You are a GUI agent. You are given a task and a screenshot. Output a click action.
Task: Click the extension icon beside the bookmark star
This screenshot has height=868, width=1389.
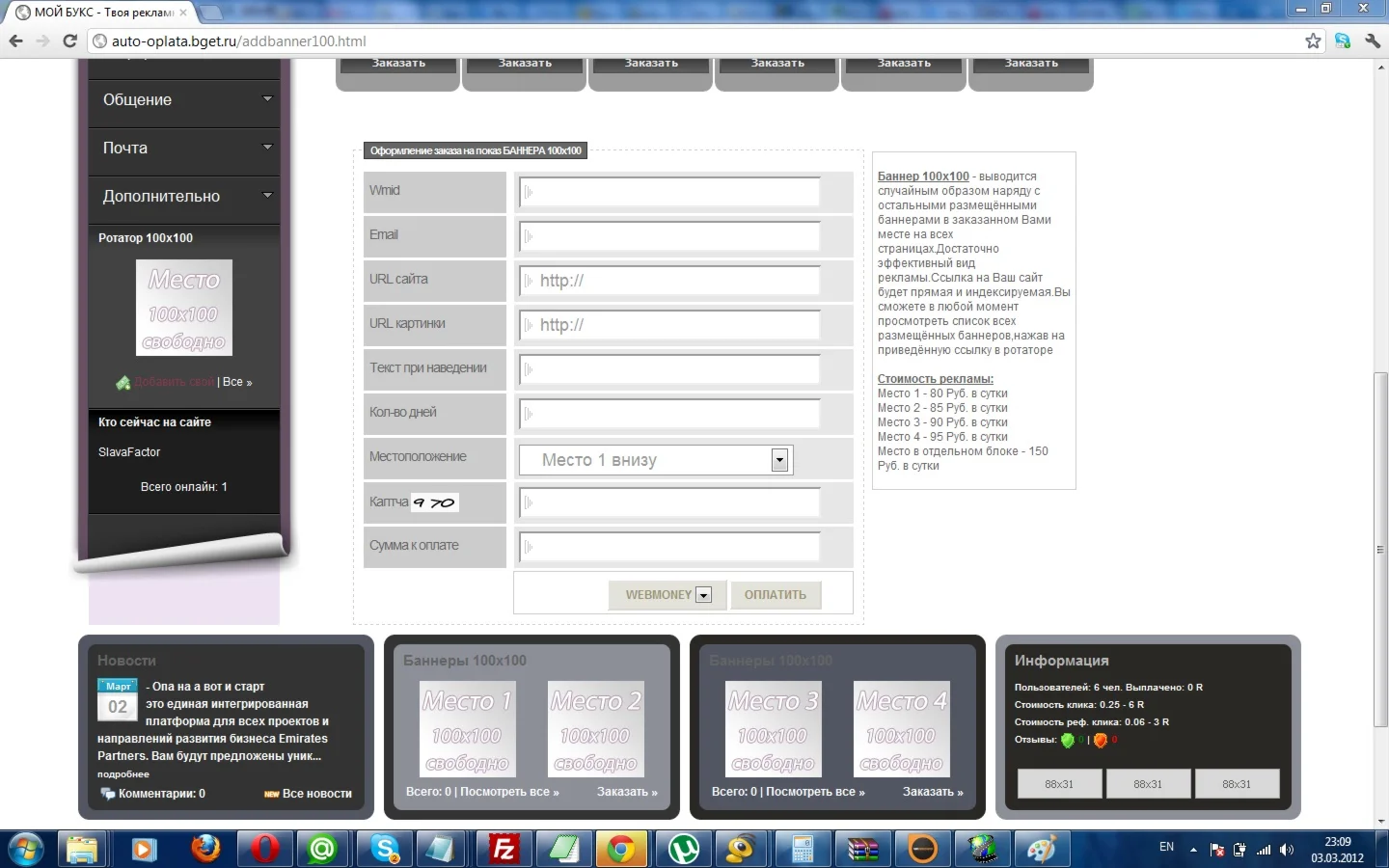pyautogui.click(x=1343, y=41)
